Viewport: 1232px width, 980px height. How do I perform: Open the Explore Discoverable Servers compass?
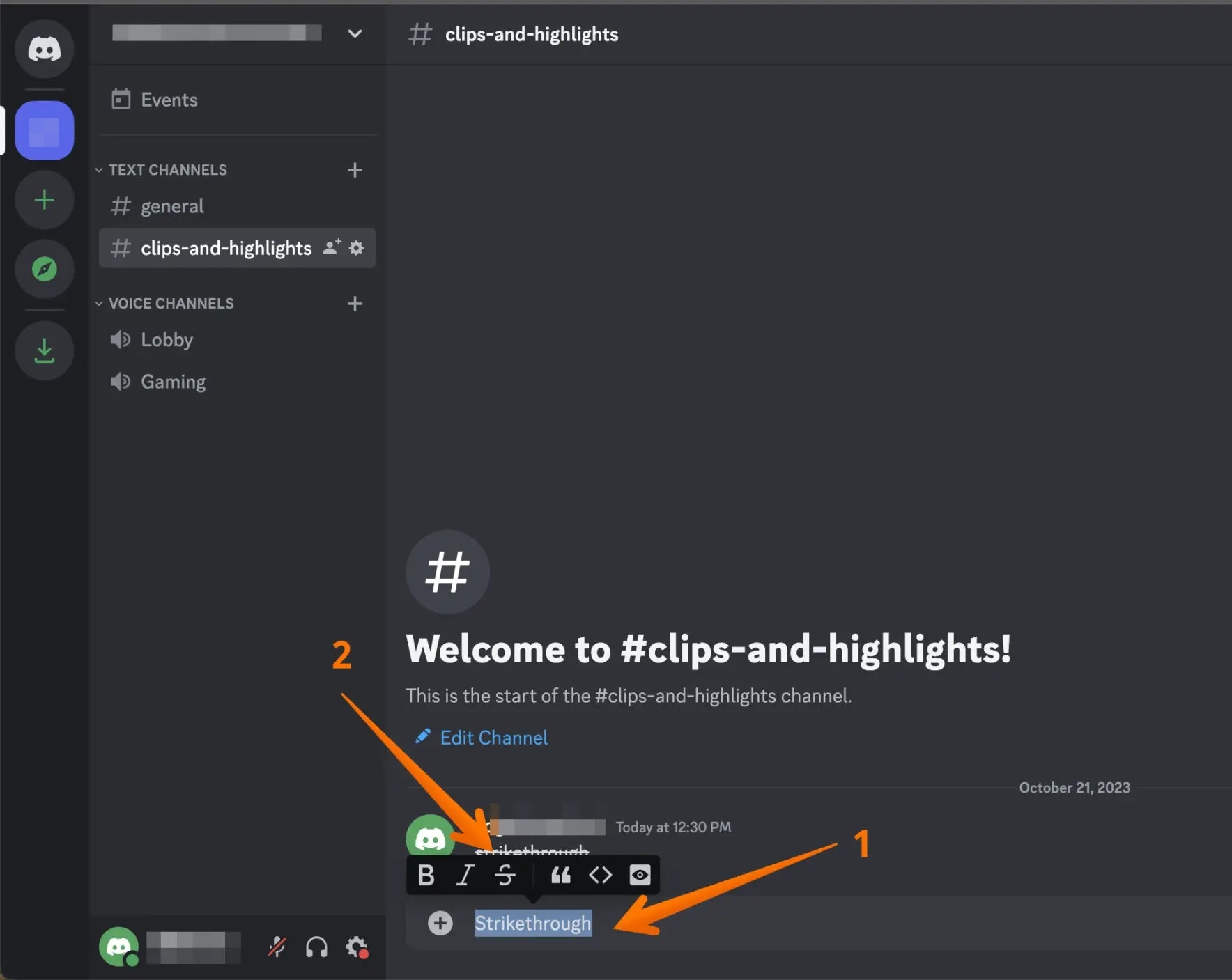point(44,269)
